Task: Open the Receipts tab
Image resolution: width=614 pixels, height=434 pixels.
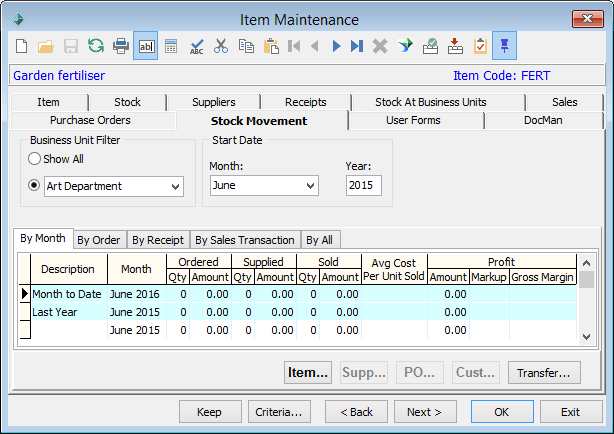Action: [x=305, y=102]
